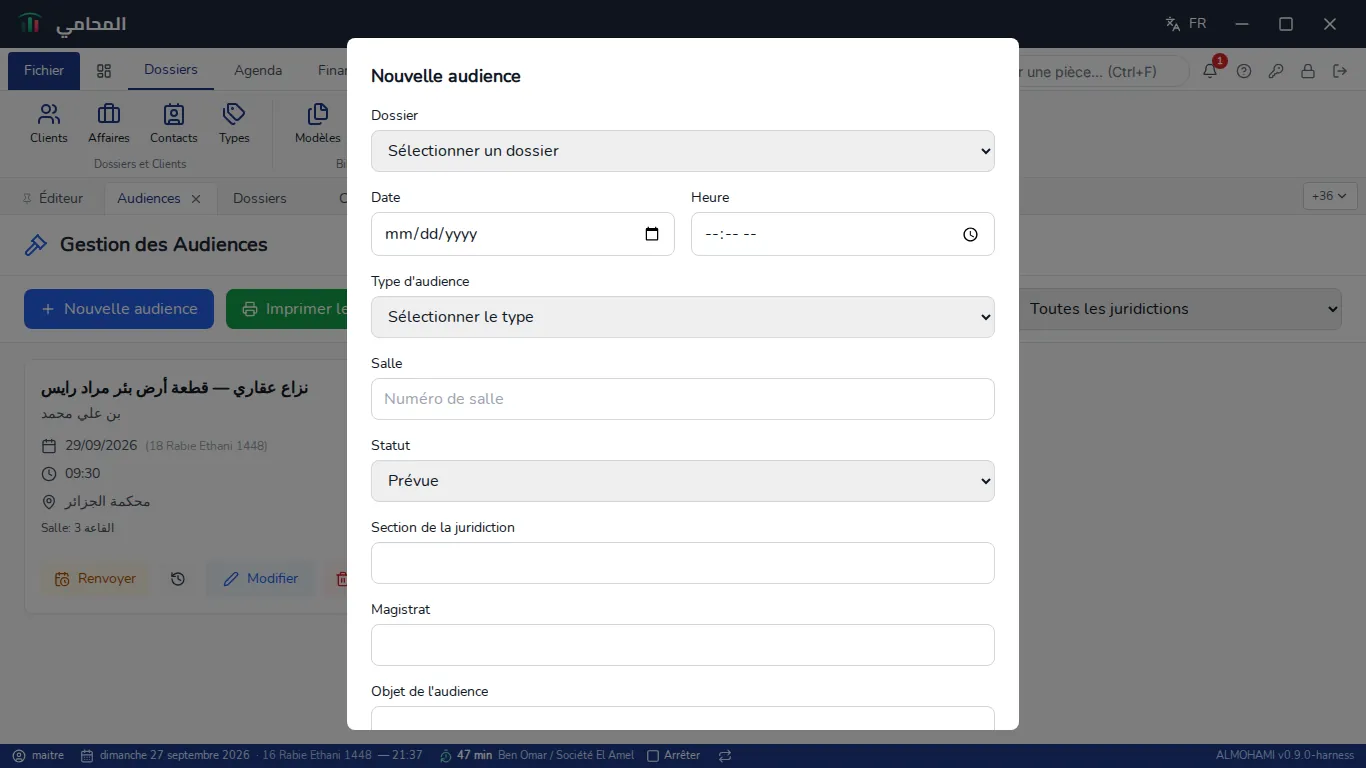Click the maitre user entry in status bar
Screen dimensions: 1366x768
(38, 756)
